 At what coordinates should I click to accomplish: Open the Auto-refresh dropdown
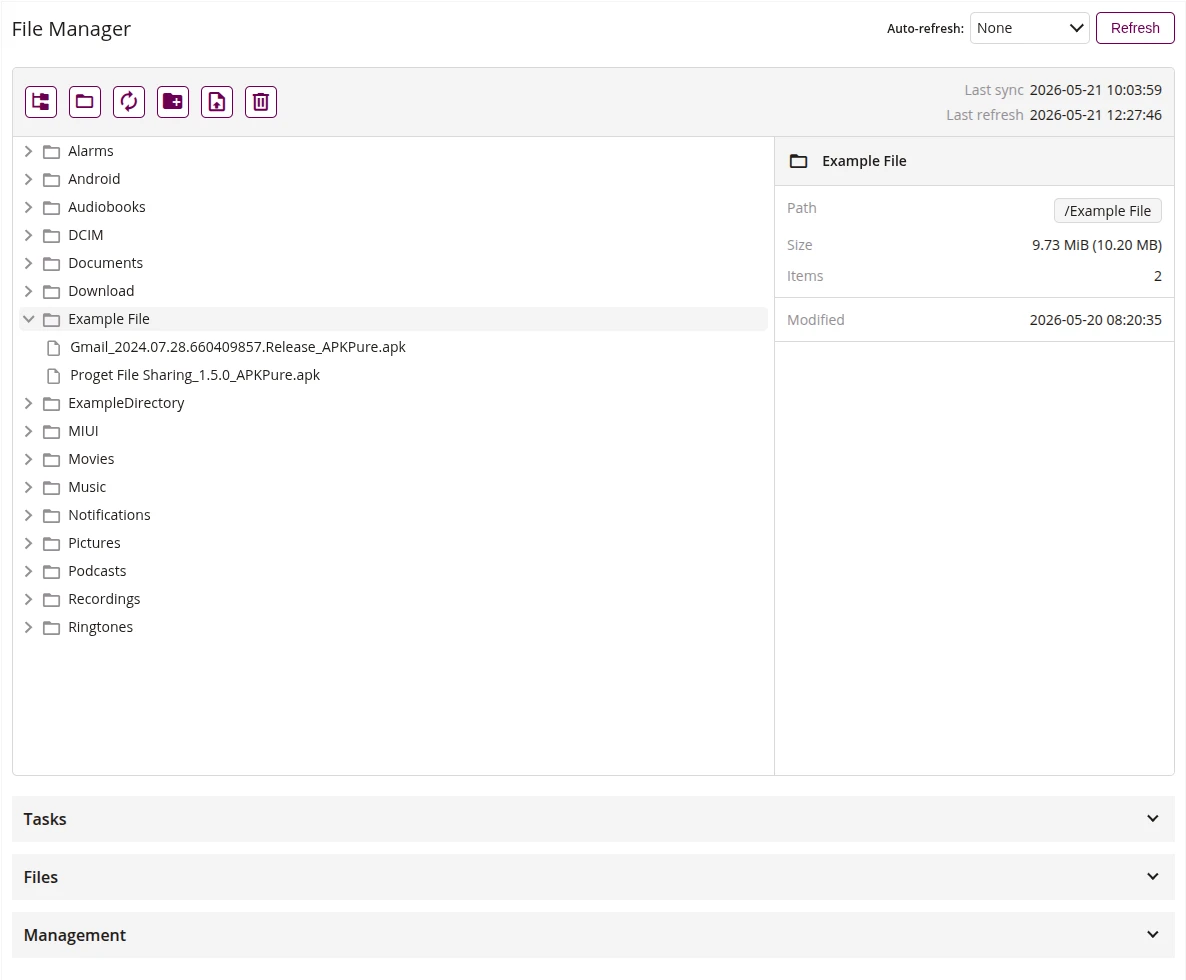pyautogui.click(x=1029, y=28)
